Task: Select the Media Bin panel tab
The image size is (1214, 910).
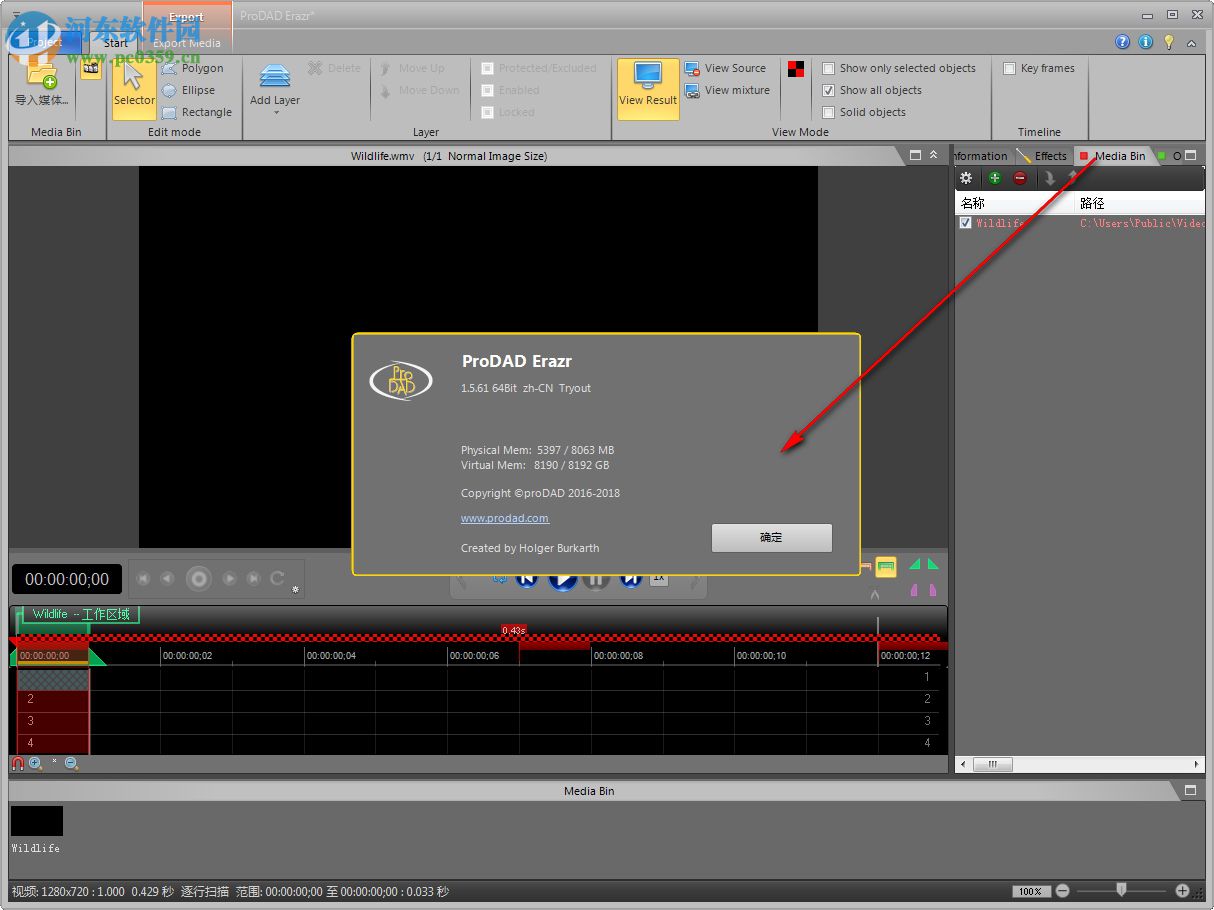Action: pos(1112,156)
